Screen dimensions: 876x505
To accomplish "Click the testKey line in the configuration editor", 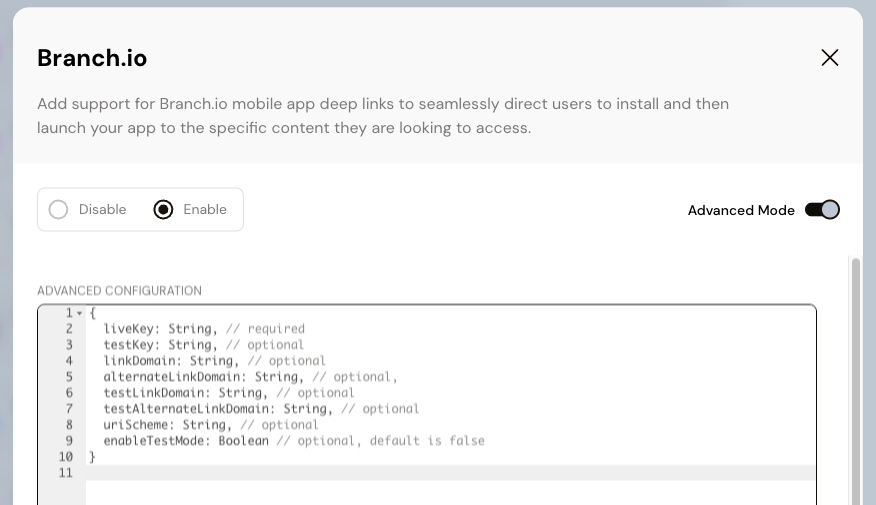I will 203,345.
